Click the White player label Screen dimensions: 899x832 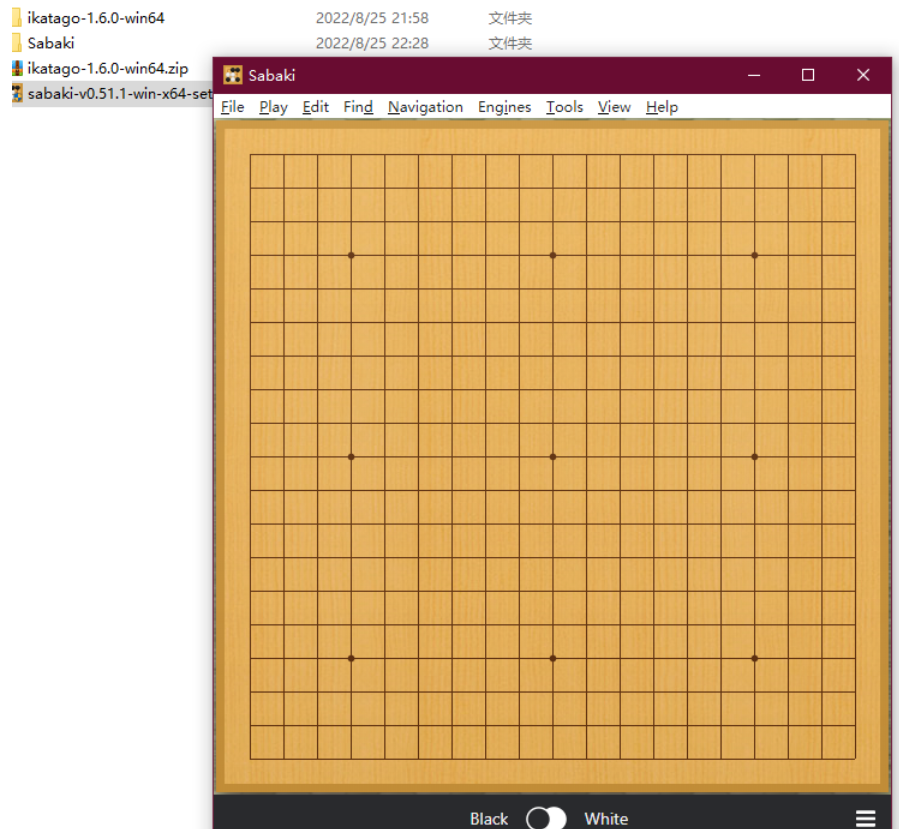click(606, 819)
